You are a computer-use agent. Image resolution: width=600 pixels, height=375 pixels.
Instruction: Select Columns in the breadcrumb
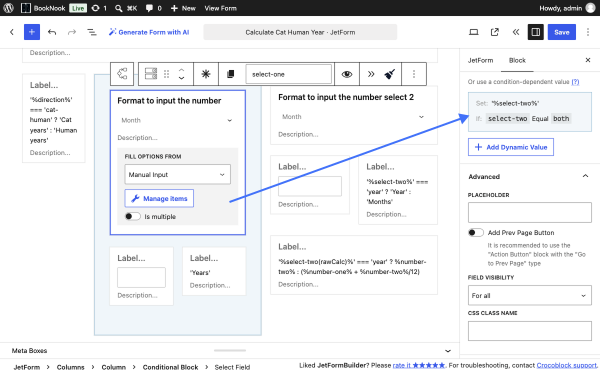click(x=70, y=367)
